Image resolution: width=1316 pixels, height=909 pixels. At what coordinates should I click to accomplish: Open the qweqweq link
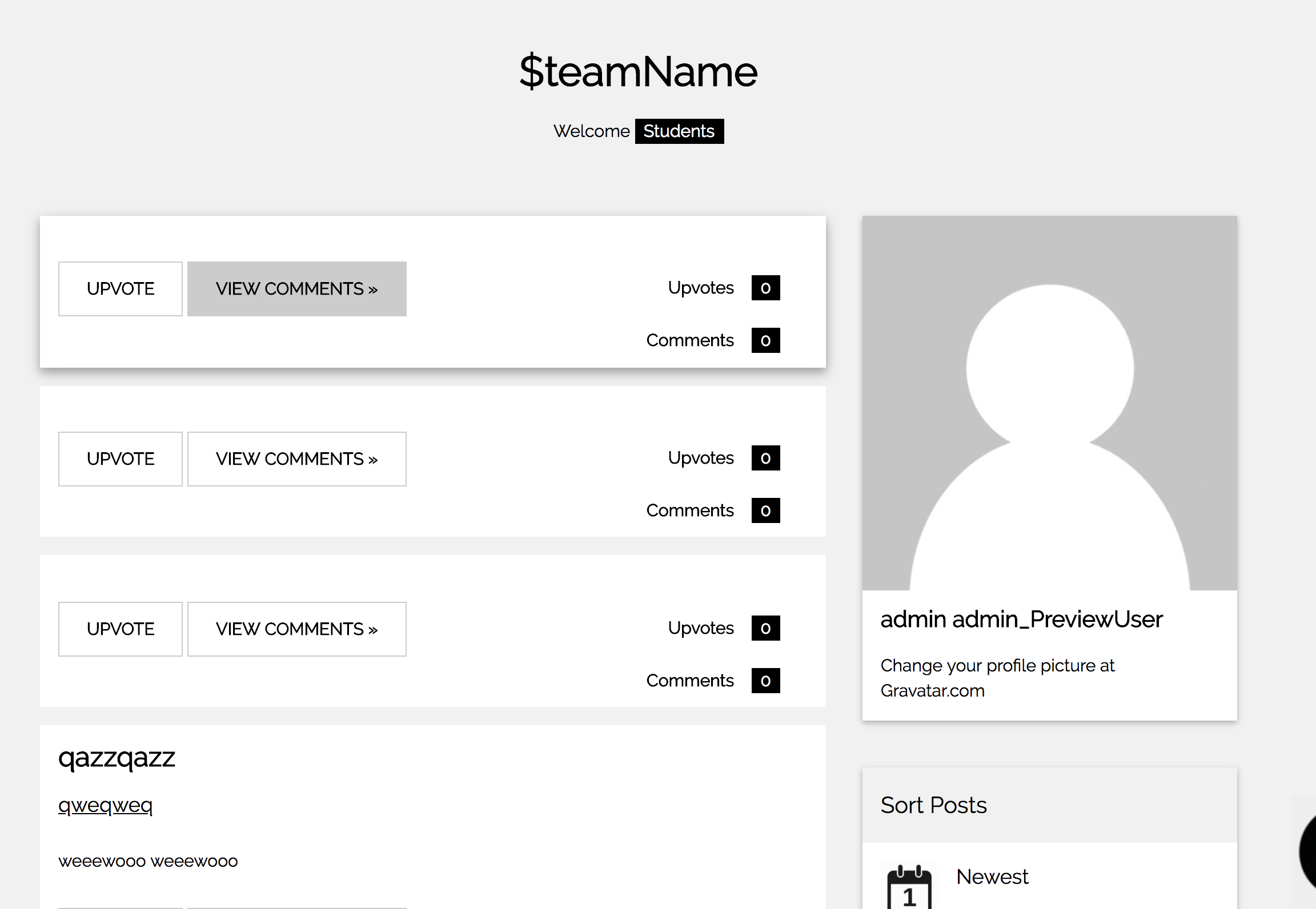pos(105,805)
